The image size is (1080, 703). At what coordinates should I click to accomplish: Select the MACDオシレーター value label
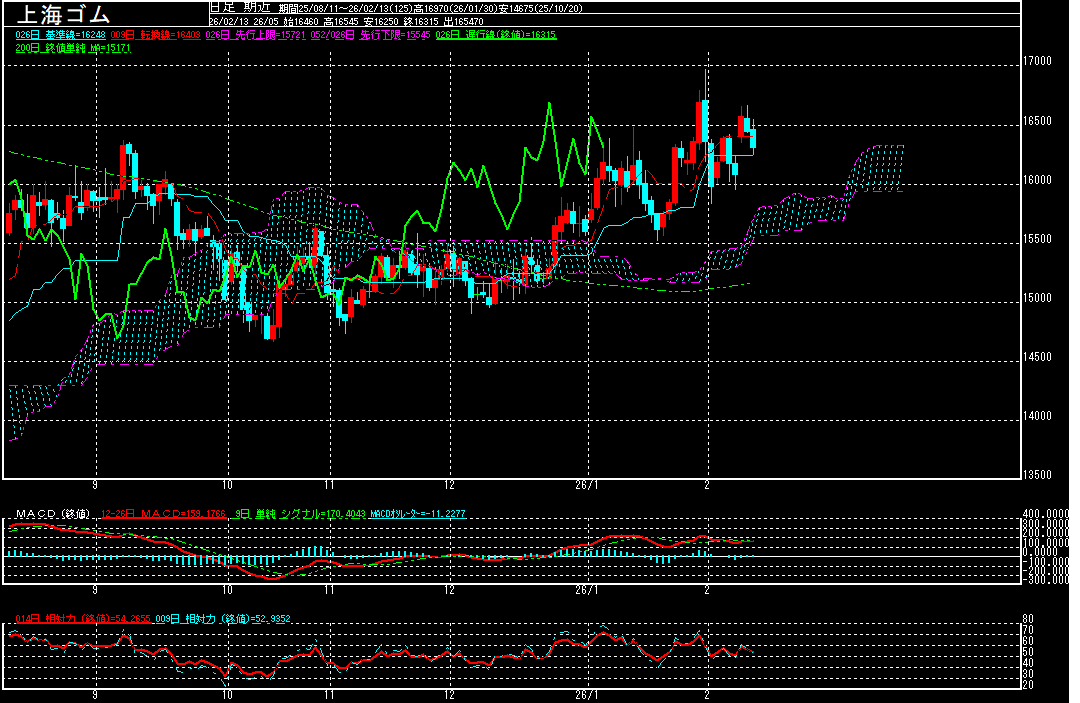(x=417, y=514)
